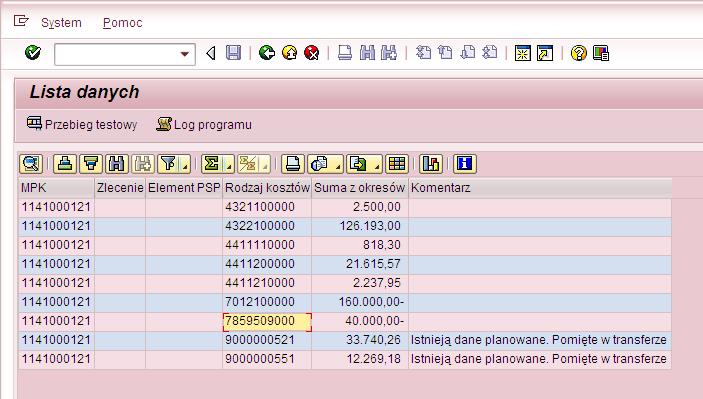Image resolution: width=703 pixels, height=399 pixels.
Task: Select the amount cell 818,30
Action: pos(360,245)
